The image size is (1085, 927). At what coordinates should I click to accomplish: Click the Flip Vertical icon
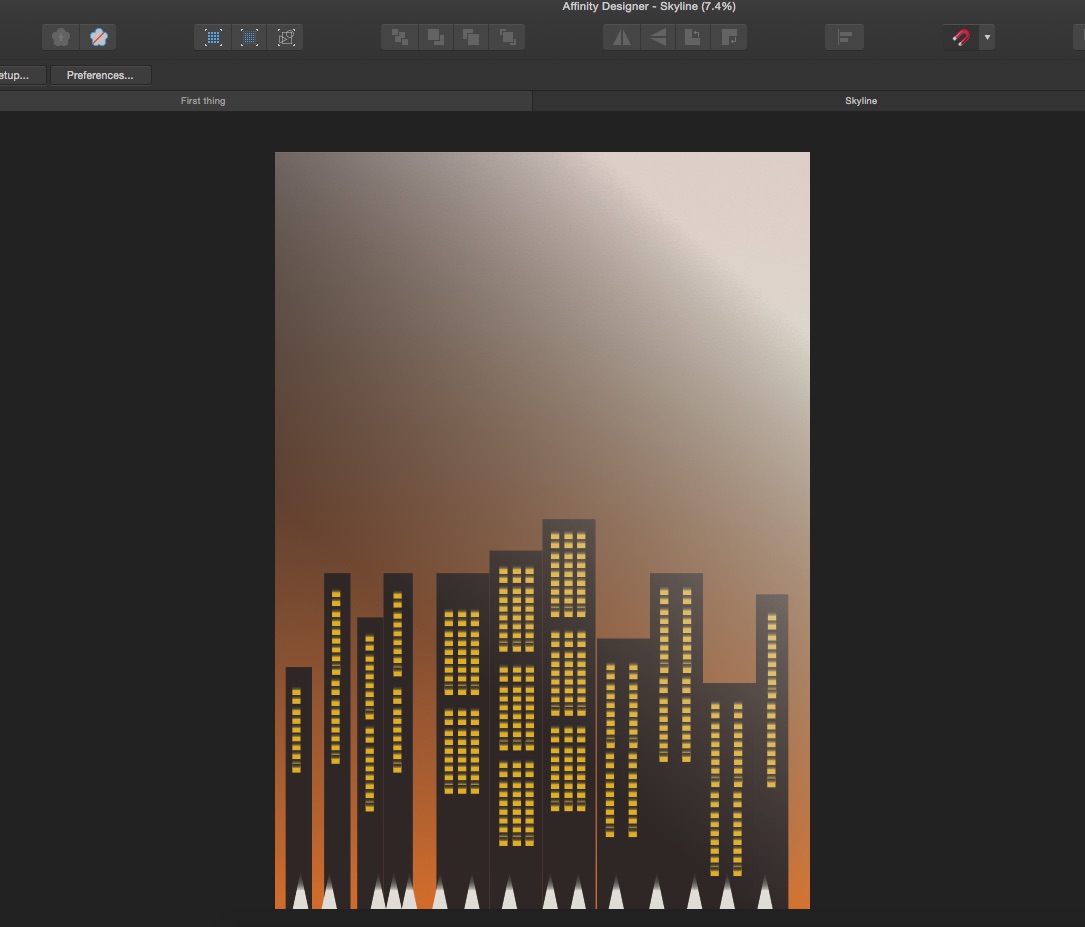tap(658, 38)
